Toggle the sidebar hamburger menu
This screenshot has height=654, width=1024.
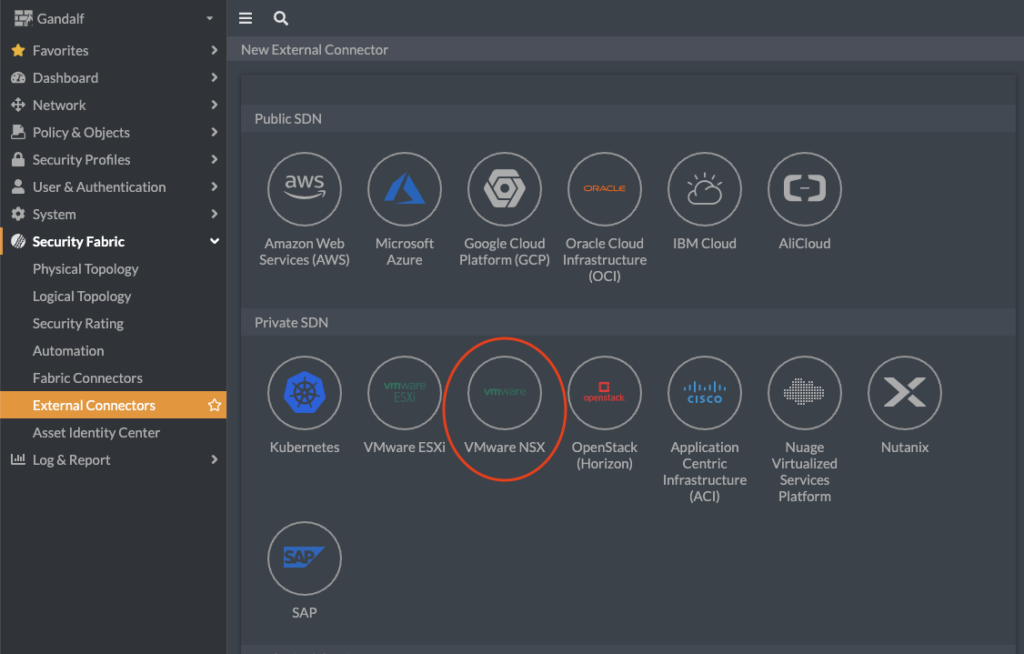(x=246, y=18)
